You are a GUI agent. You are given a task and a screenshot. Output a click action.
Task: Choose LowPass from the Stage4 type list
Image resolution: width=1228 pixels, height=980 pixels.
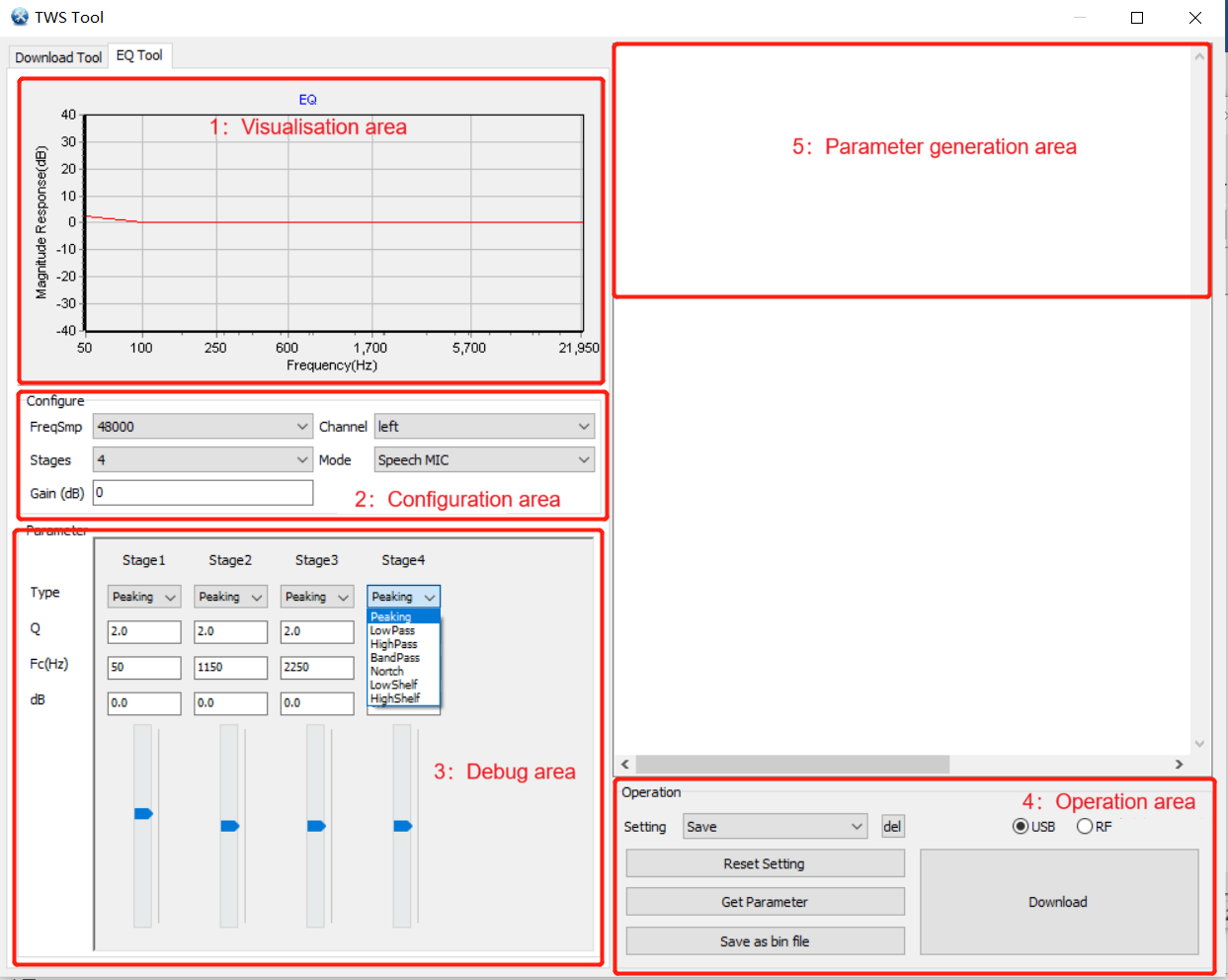coord(393,630)
